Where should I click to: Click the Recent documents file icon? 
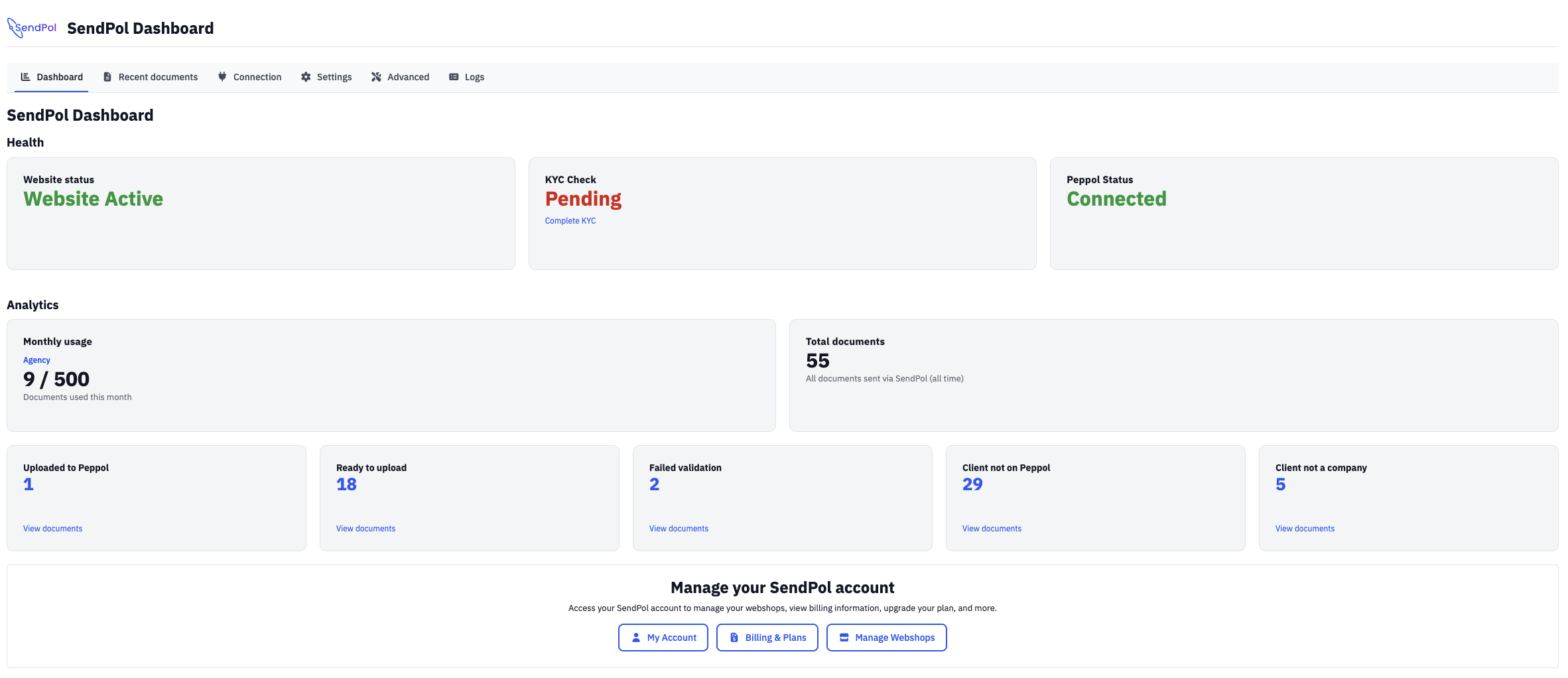107,77
